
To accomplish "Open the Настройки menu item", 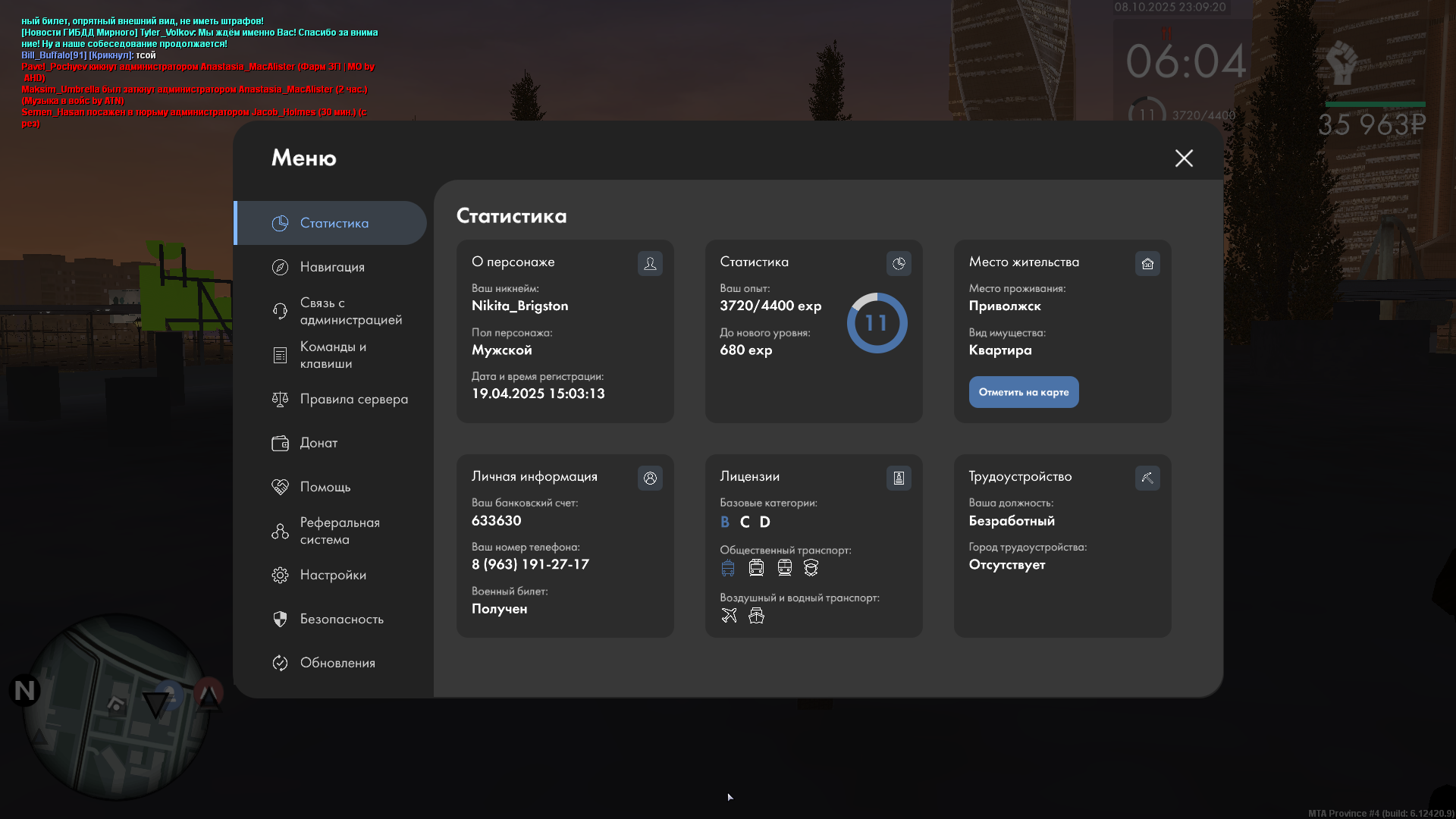I will (332, 575).
